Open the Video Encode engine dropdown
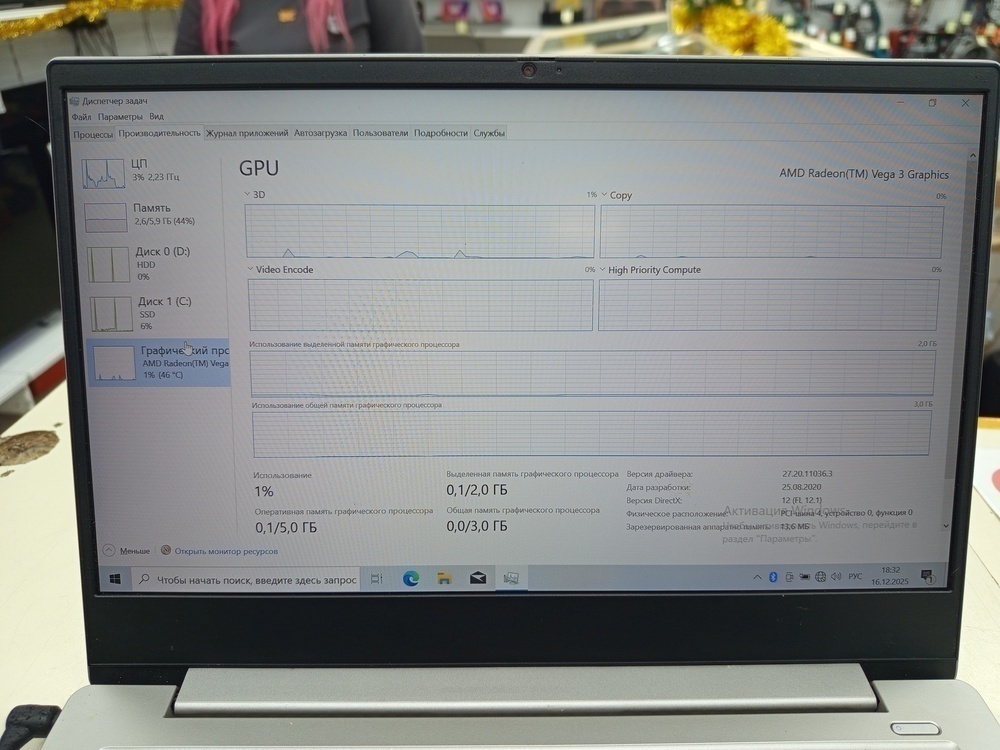The width and height of the screenshot is (1000, 750). point(251,270)
